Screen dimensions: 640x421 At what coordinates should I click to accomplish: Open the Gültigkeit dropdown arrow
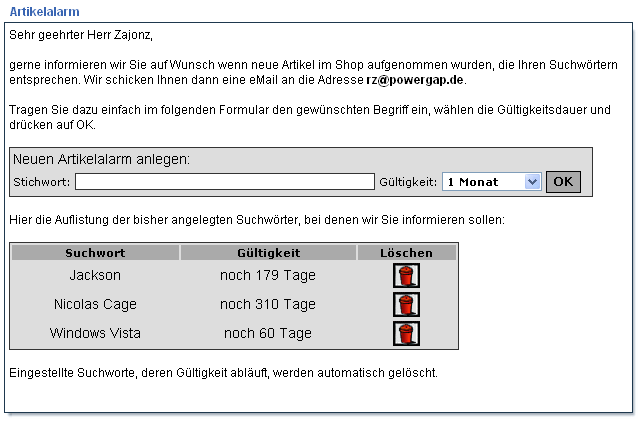point(532,182)
